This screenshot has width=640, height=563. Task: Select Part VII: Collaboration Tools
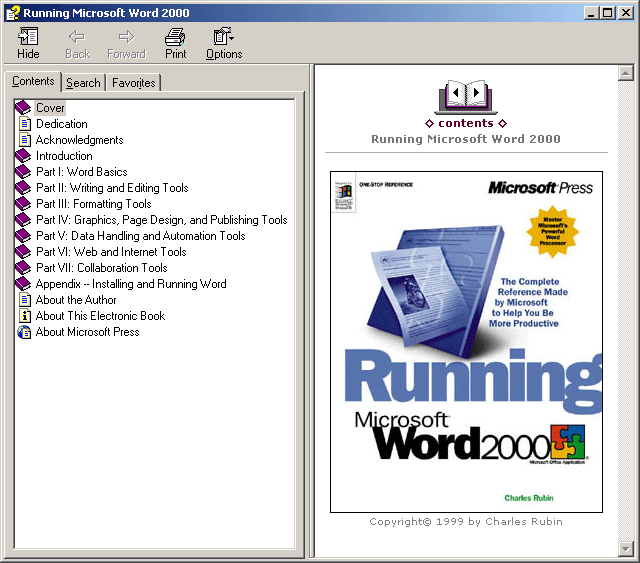pyautogui.click(x=102, y=267)
